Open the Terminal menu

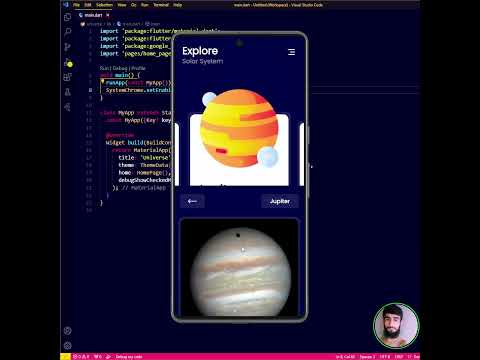(161, 5)
